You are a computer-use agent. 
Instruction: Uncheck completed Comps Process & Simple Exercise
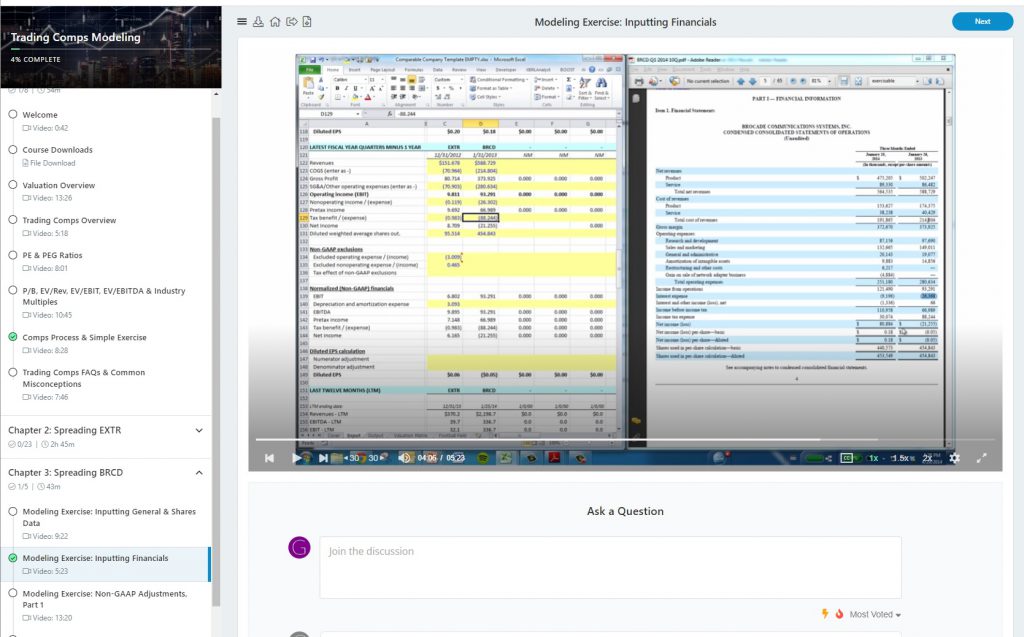pos(13,337)
